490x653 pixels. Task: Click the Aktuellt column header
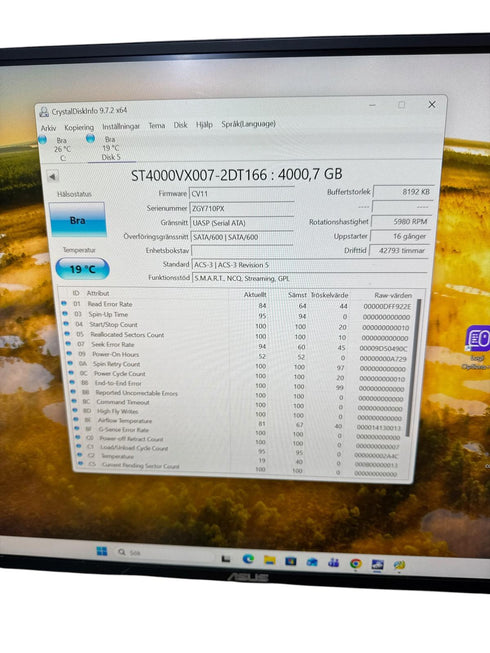(x=255, y=294)
